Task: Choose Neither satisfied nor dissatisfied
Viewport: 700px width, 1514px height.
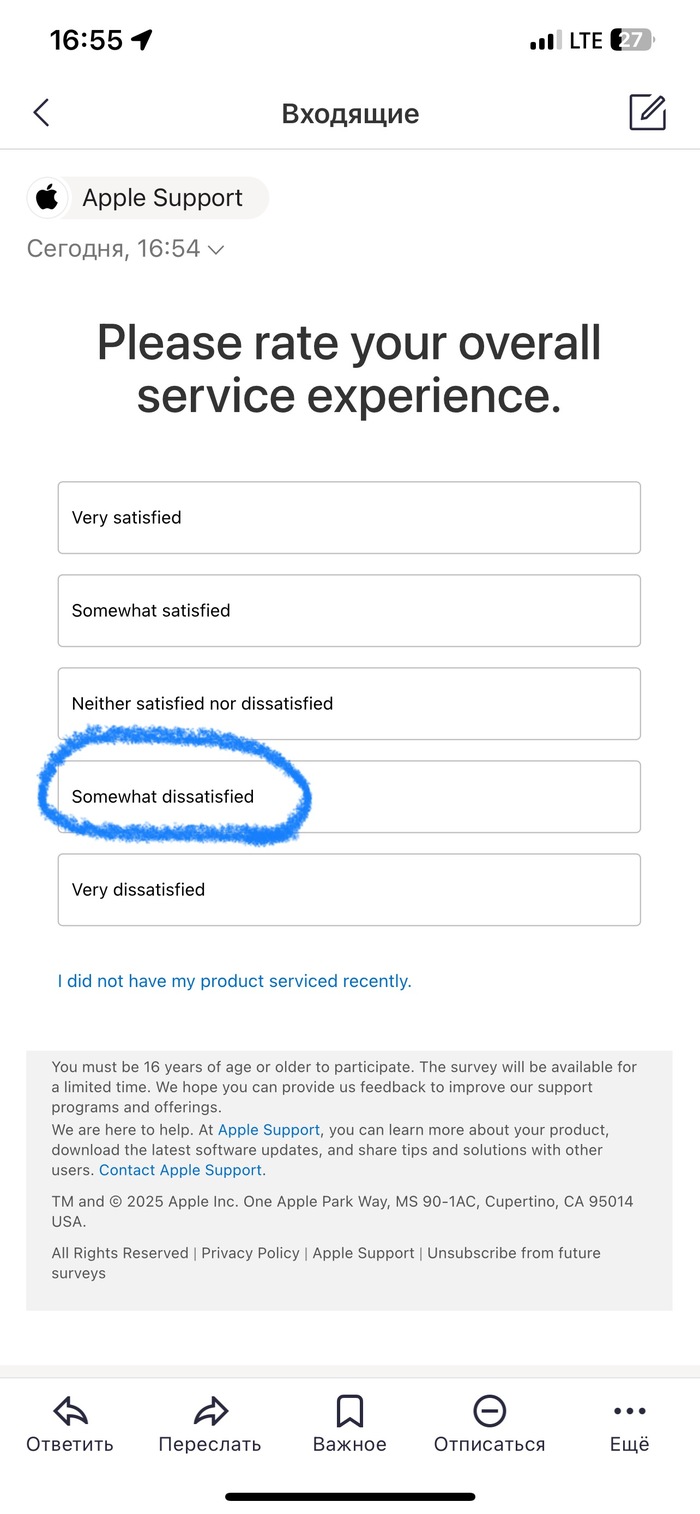Action: 349,704
